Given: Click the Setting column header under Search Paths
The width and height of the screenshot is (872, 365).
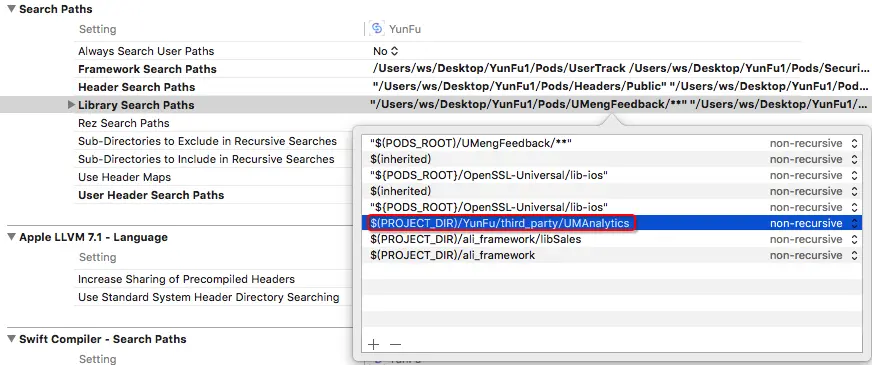Looking at the screenshot, I should 98,29.
